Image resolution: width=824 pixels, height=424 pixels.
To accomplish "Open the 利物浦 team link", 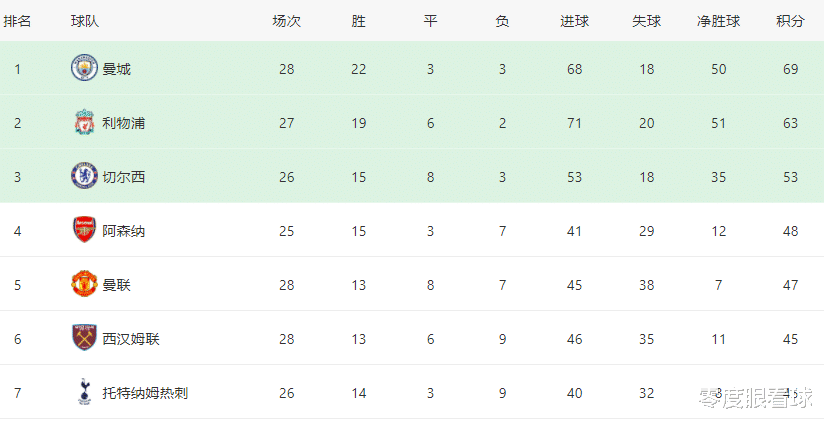I will (123, 123).
